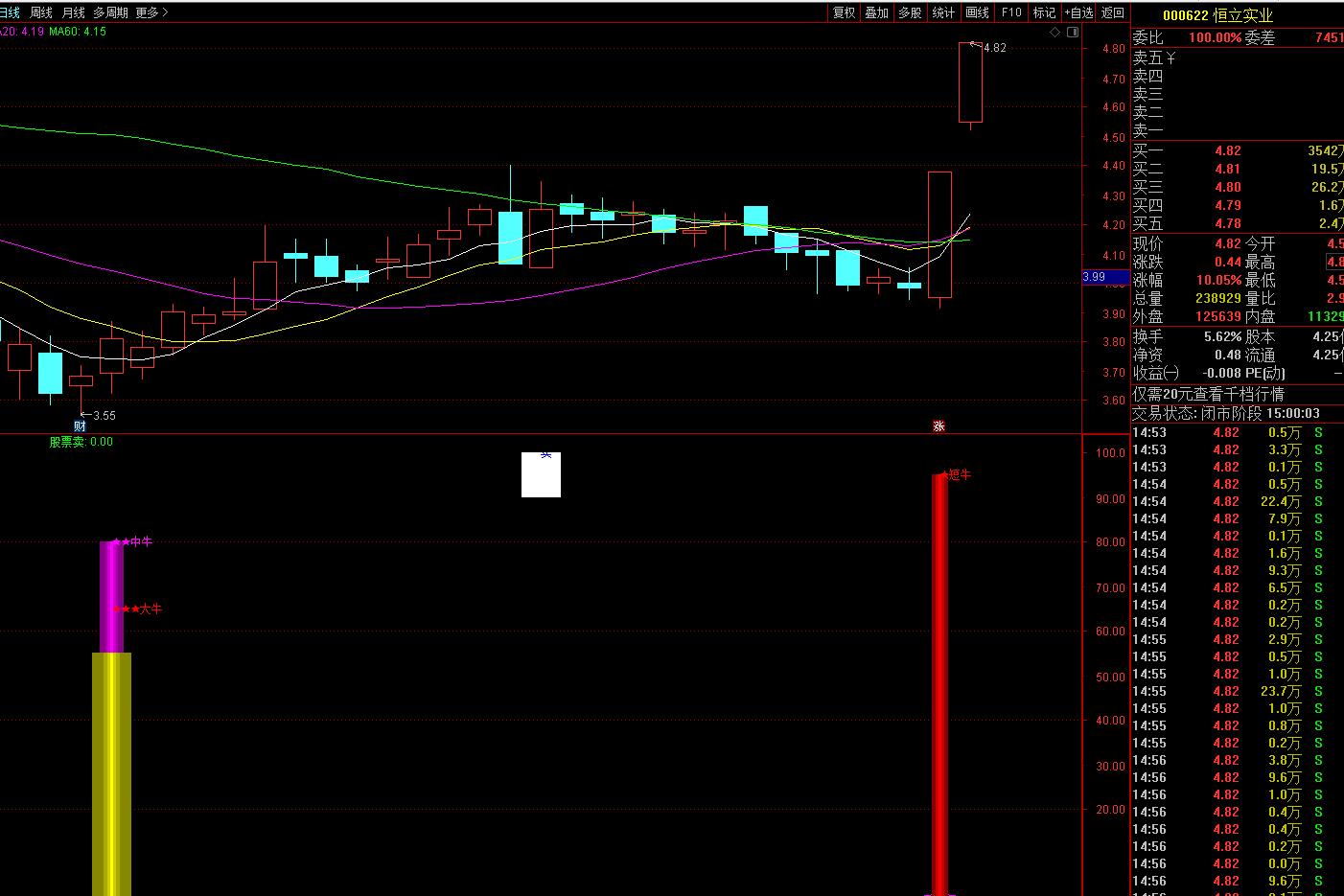Switch to the 月线 monthly tab
Image resolution: width=1344 pixels, height=896 pixels.
(73, 12)
